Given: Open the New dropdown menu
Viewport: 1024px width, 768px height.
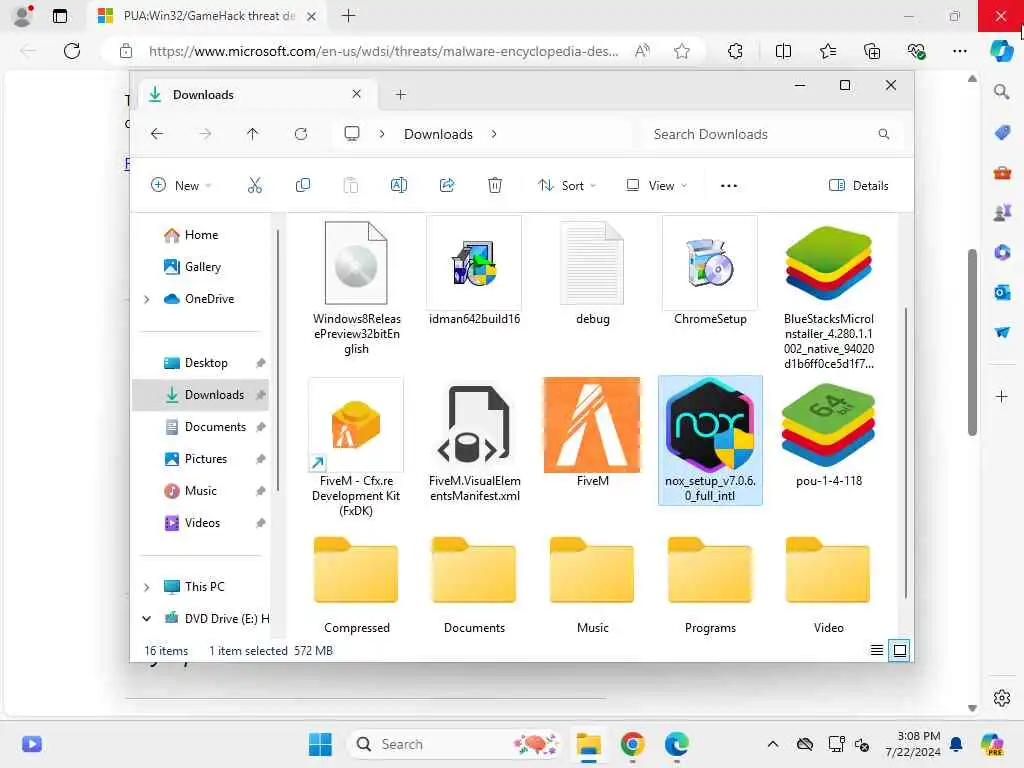Looking at the screenshot, I should pos(180,185).
